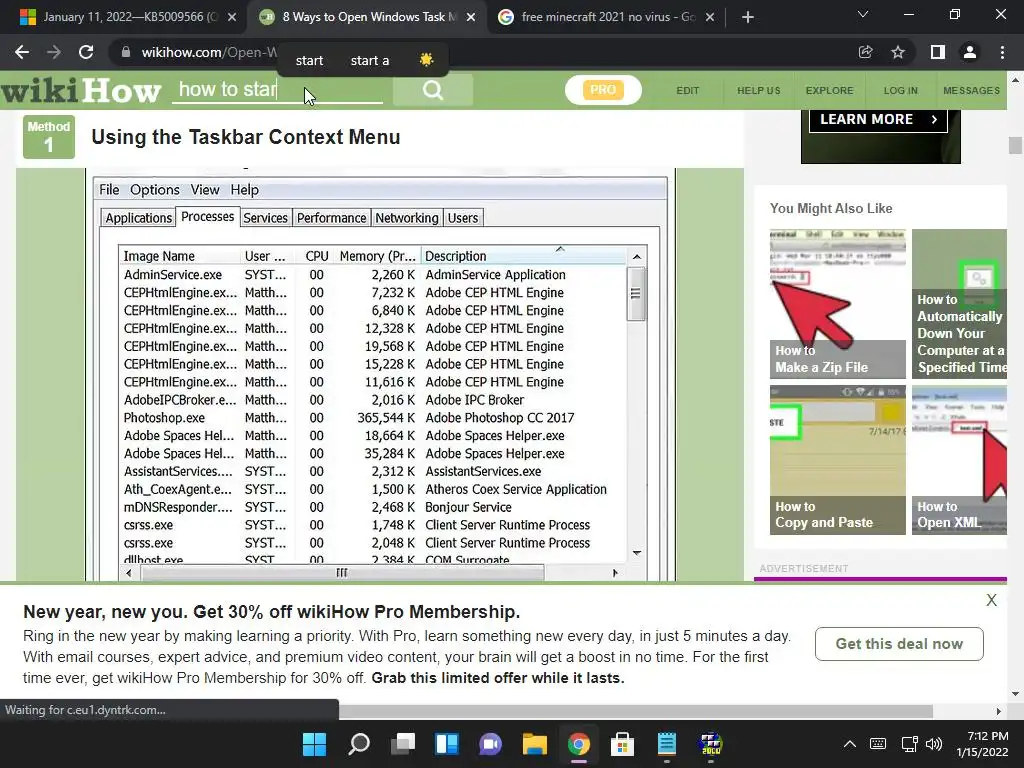Image resolution: width=1024 pixels, height=768 pixels.
Task: Click the Chrome taskbar icon
Action: 579,744
